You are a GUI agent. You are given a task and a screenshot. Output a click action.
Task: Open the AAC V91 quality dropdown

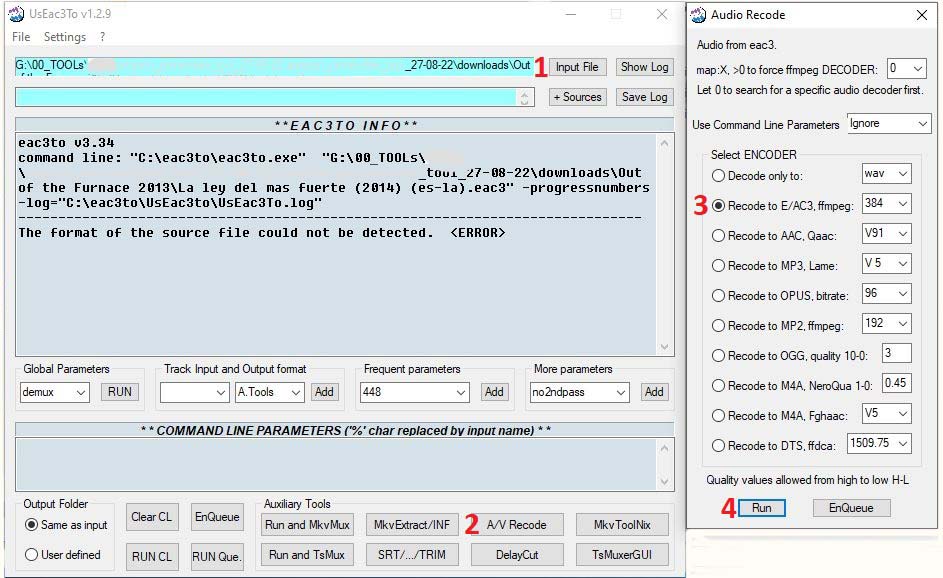[886, 234]
